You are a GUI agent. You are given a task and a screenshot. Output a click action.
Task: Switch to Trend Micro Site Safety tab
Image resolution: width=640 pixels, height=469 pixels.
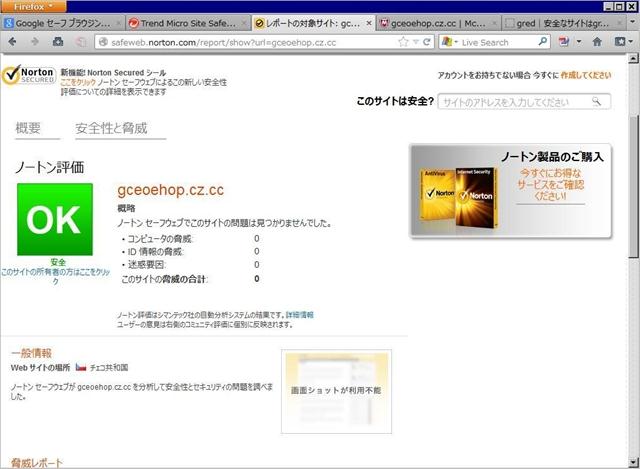click(188, 23)
